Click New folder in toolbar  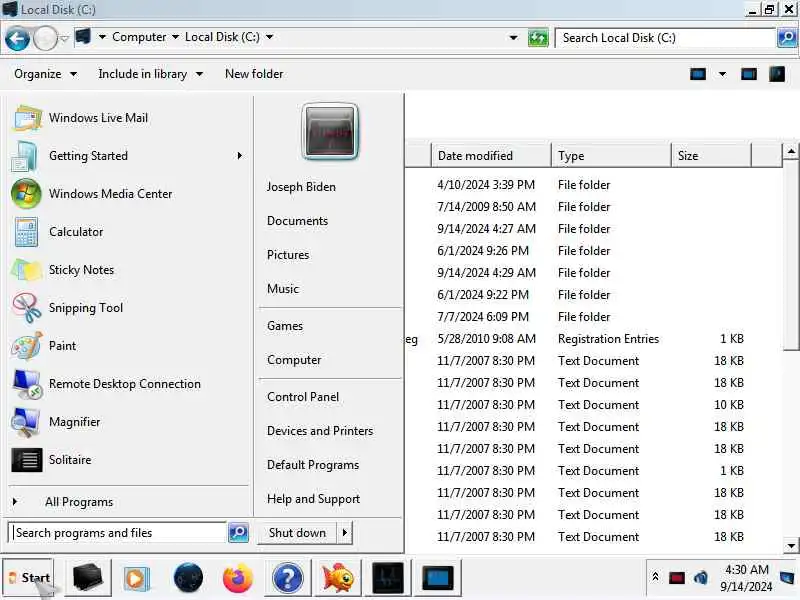tap(254, 74)
